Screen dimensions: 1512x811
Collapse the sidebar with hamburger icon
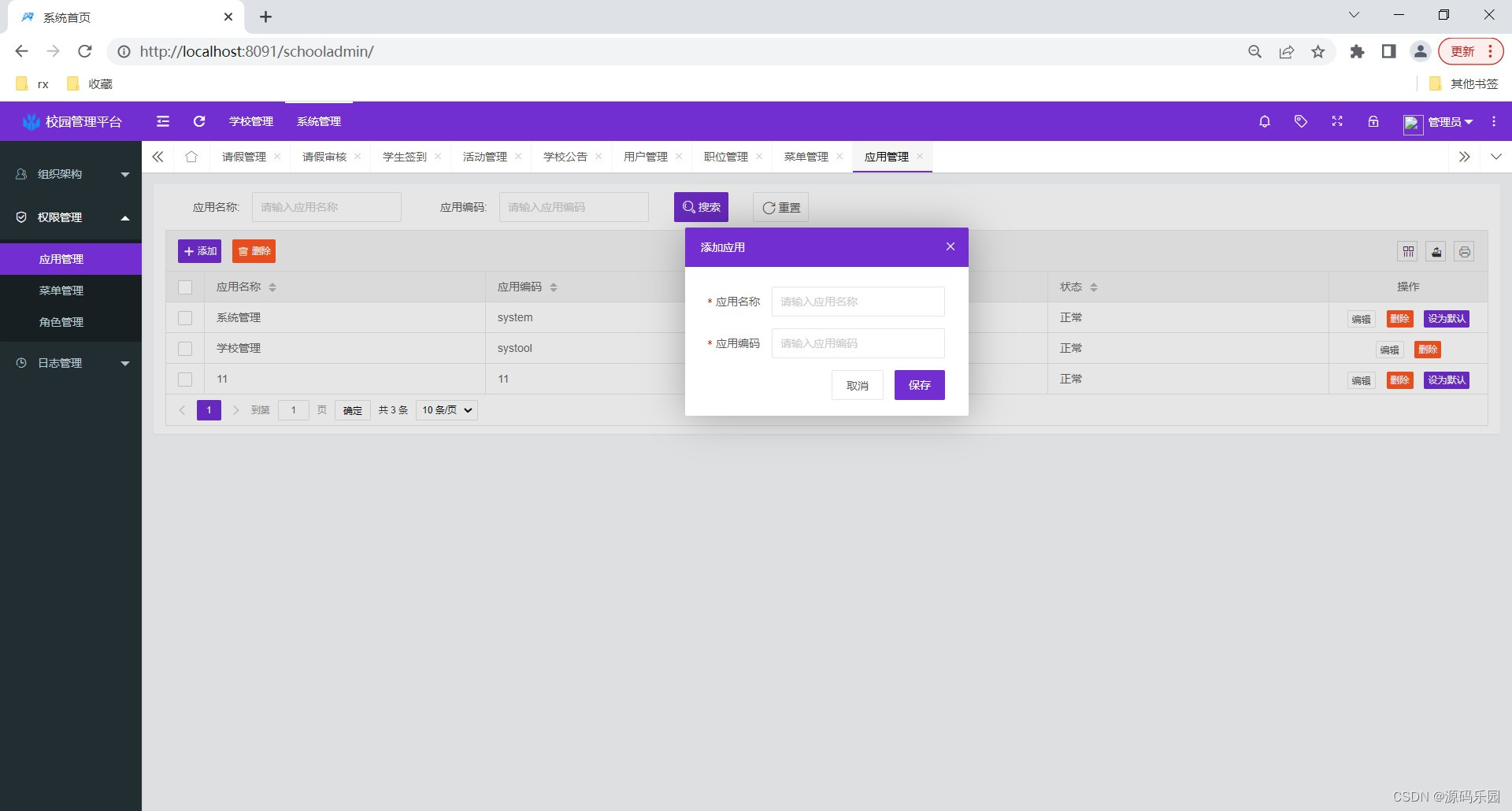tap(162, 121)
